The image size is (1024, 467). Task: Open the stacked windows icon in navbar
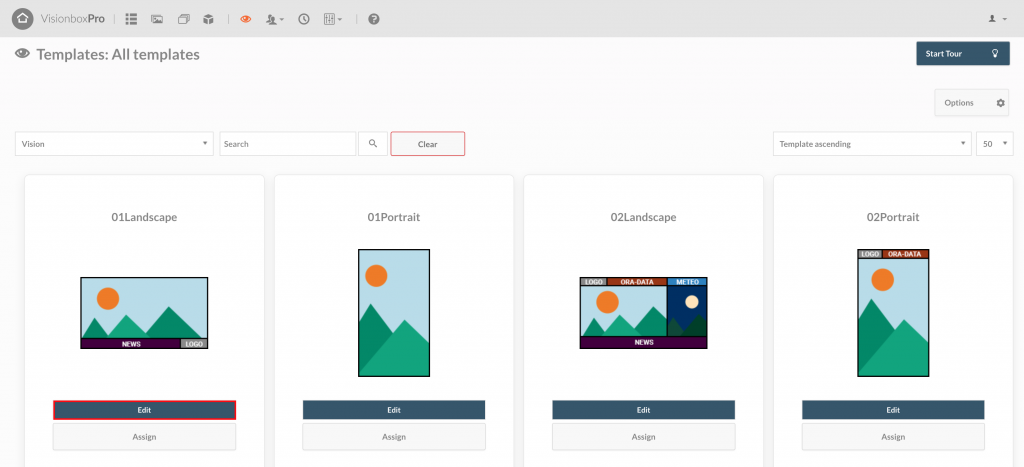coord(184,19)
